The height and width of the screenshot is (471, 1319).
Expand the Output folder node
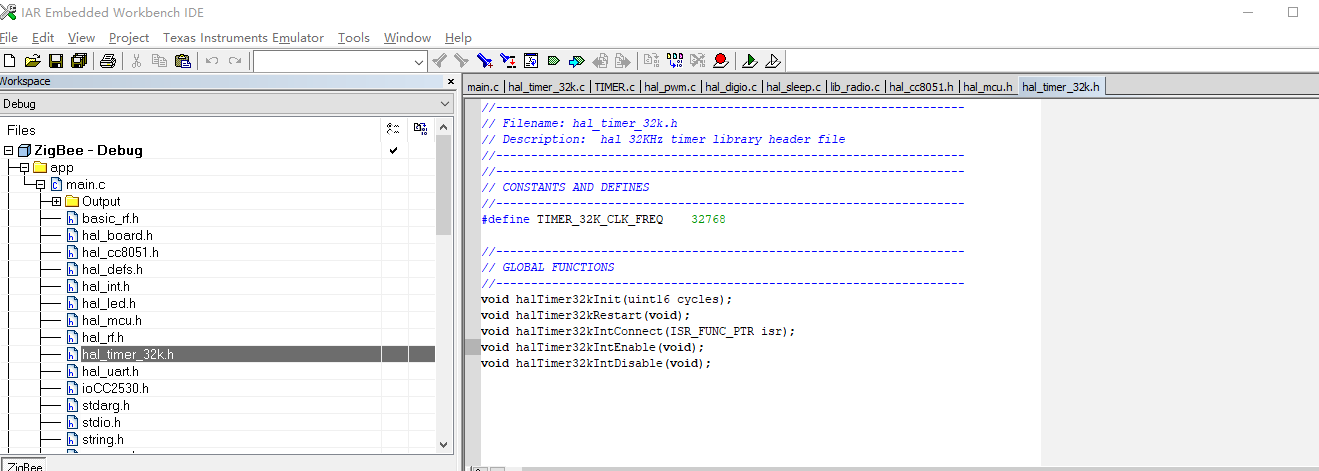tap(57, 202)
